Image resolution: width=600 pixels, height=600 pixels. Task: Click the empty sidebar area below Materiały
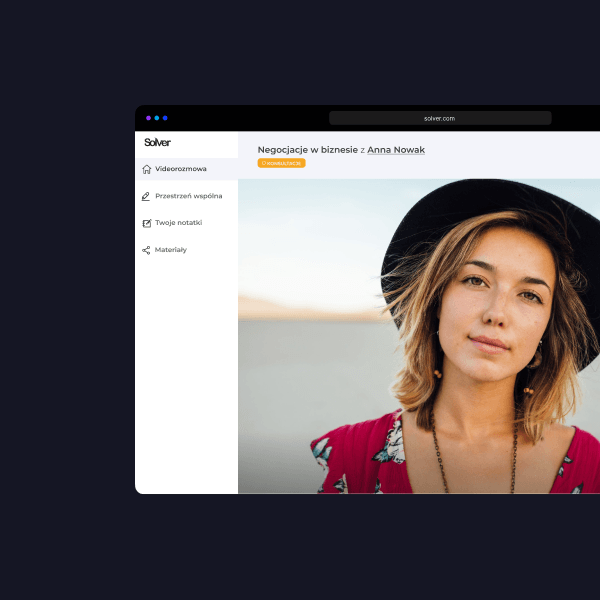point(186,380)
